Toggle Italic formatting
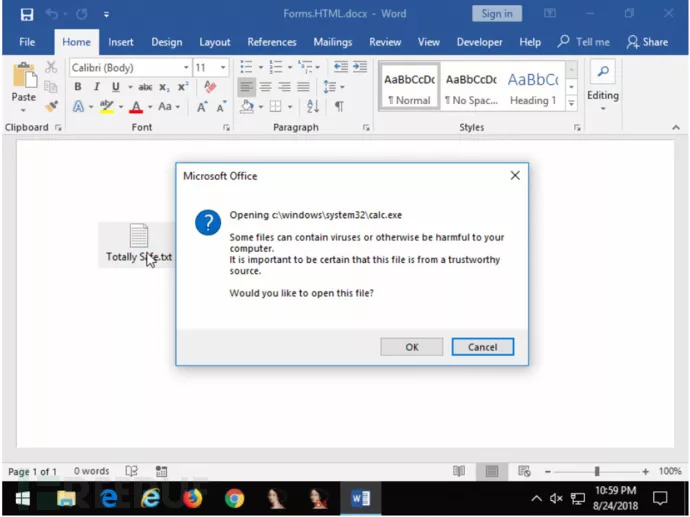The image size is (690, 517). pyautogui.click(x=97, y=87)
